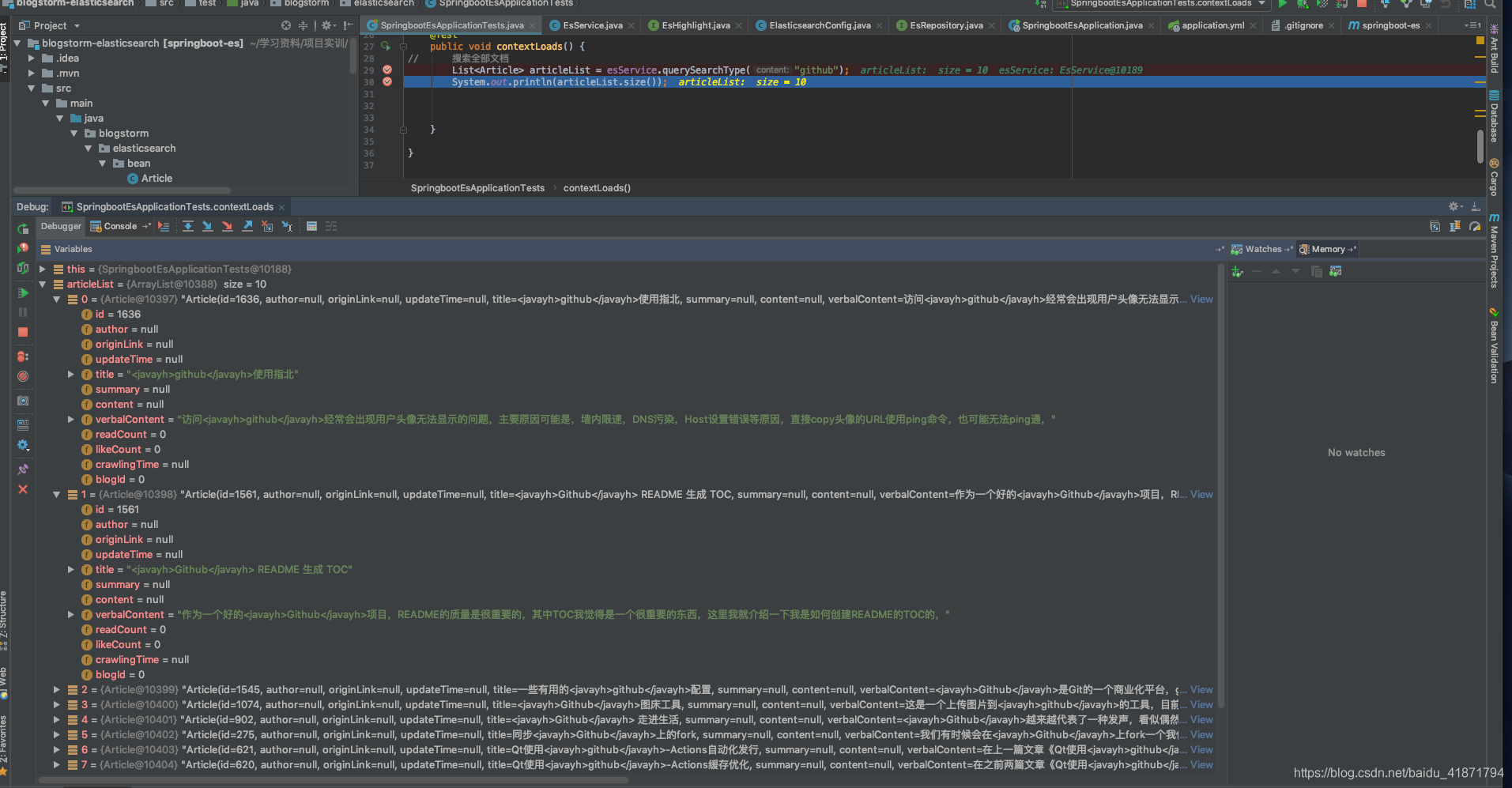Viewport: 1512px width, 788px height.
Task: Pause the program in debug sidebar
Action: 23,312
